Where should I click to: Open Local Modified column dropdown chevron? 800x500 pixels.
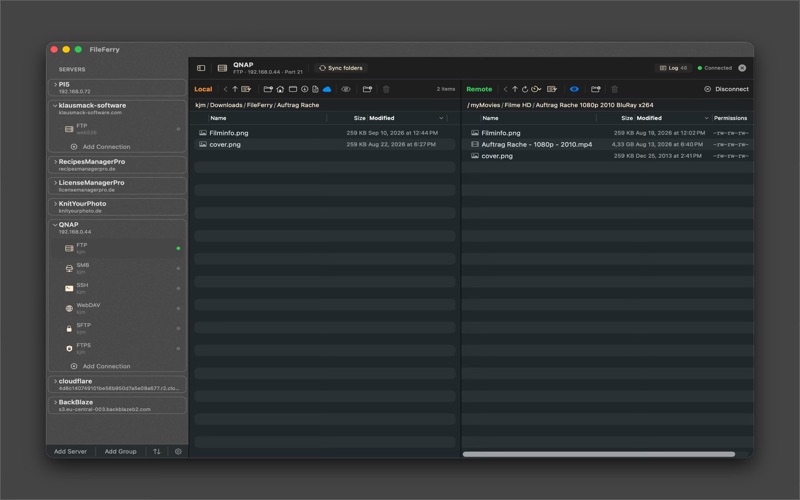[x=441, y=118]
